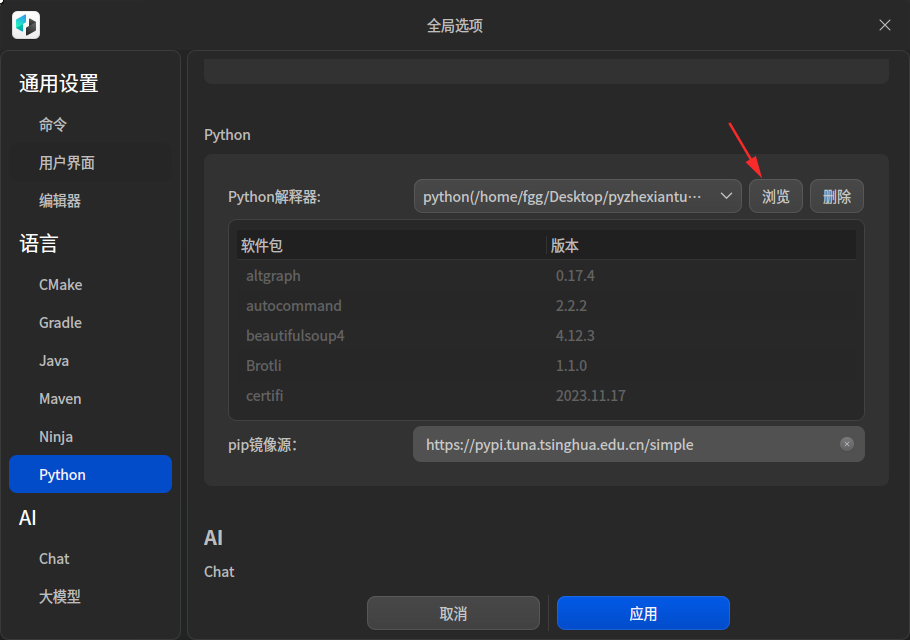This screenshot has width=910, height=640.
Task: Clear the pip mirror source field
Action: [847, 444]
